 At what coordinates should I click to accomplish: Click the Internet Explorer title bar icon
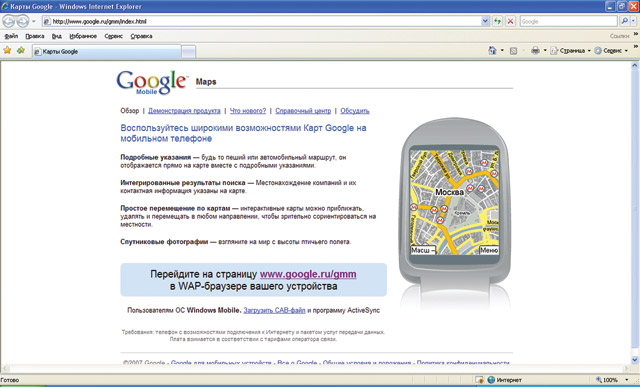pyautogui.click(x=5, y=7)
